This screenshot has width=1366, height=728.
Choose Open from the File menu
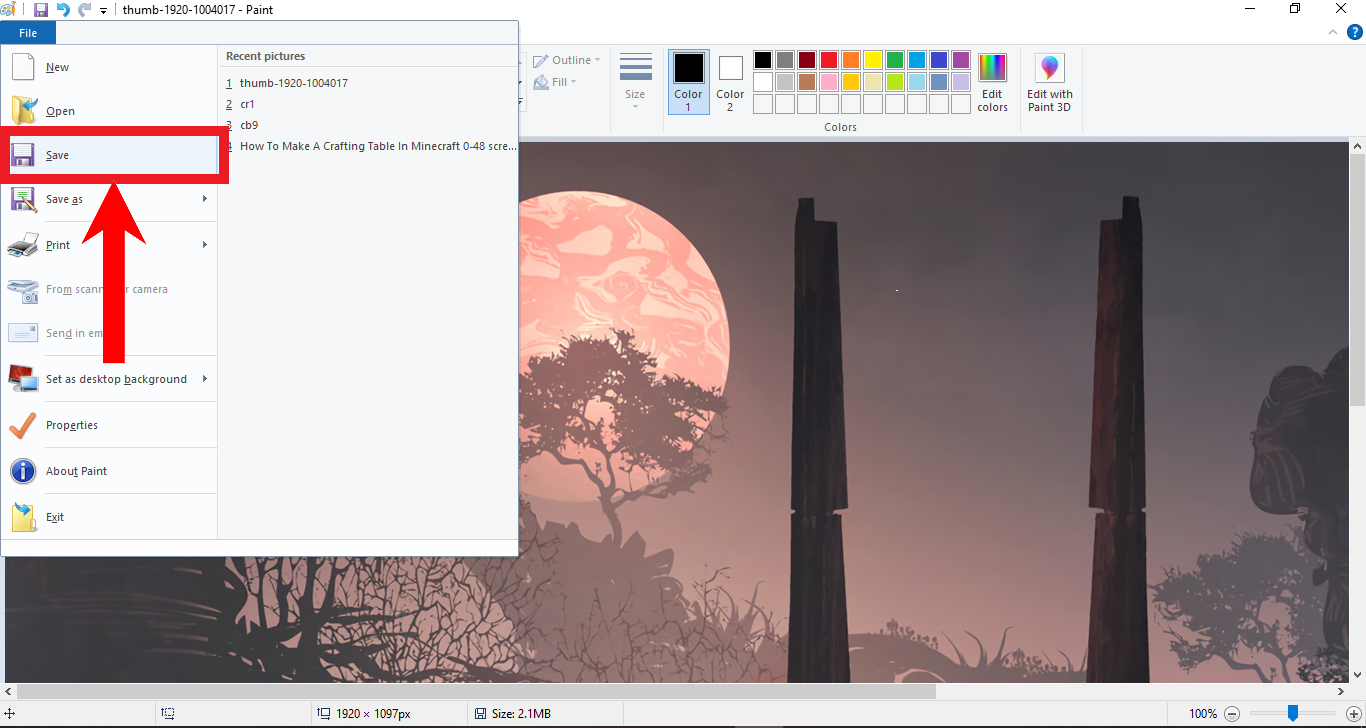(x=110, y=111)
